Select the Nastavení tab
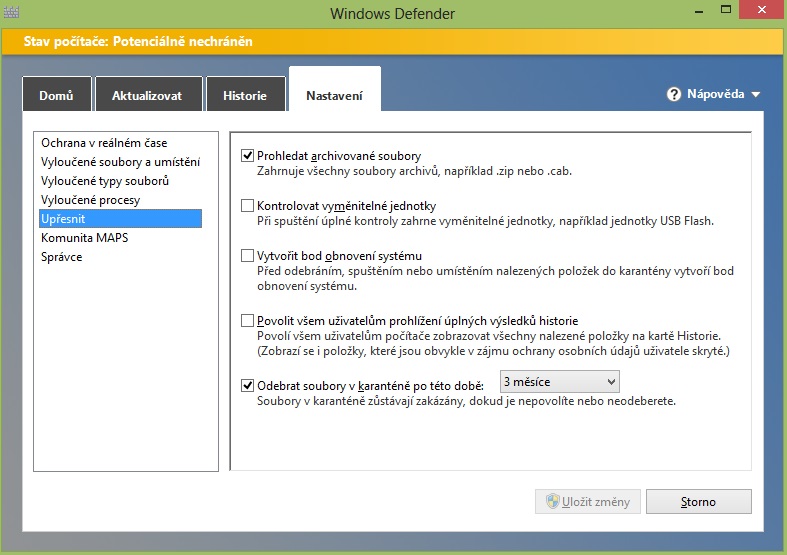 tap(335, 90)
